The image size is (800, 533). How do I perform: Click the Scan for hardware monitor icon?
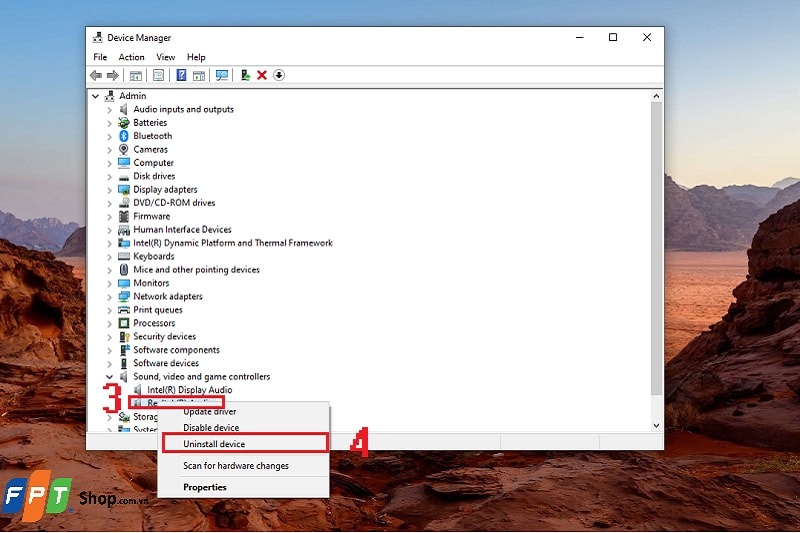pyautogui.click(x=221, y=75)
